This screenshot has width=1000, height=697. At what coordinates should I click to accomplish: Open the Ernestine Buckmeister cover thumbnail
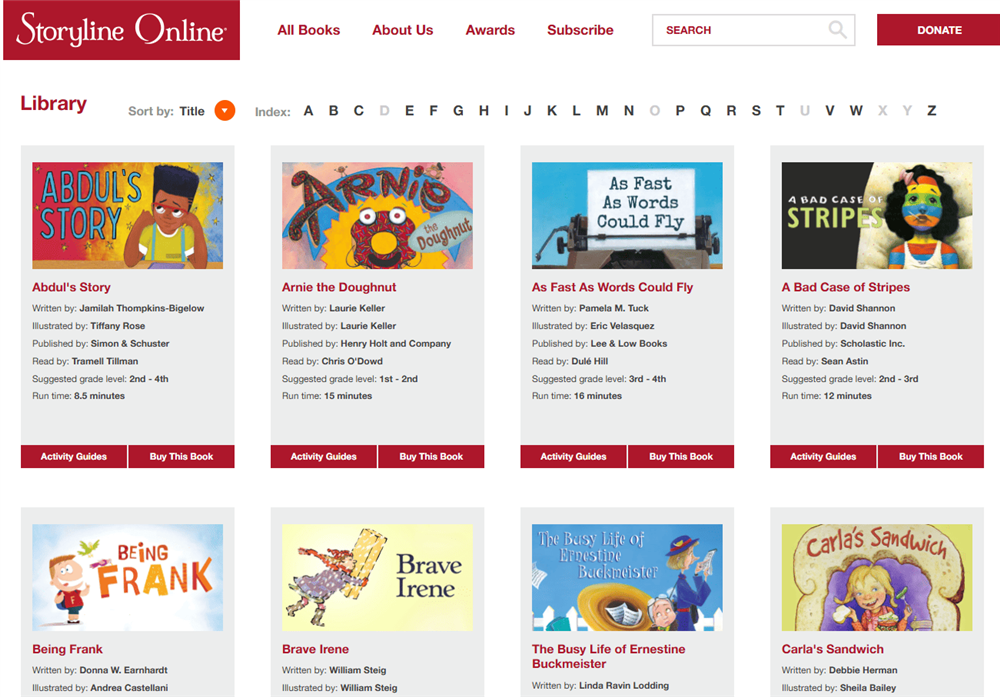point(628,578)
